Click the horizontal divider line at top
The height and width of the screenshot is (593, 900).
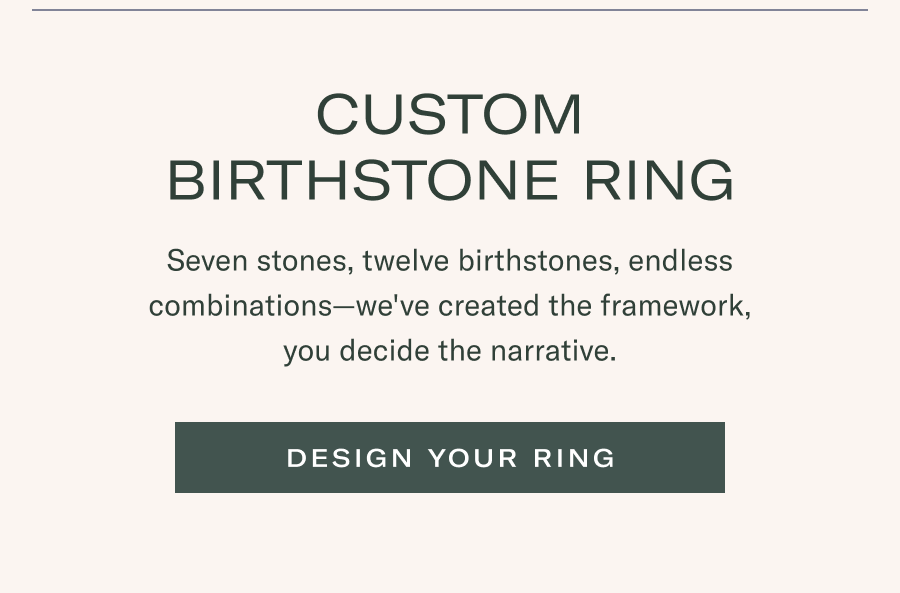(450, 10)
